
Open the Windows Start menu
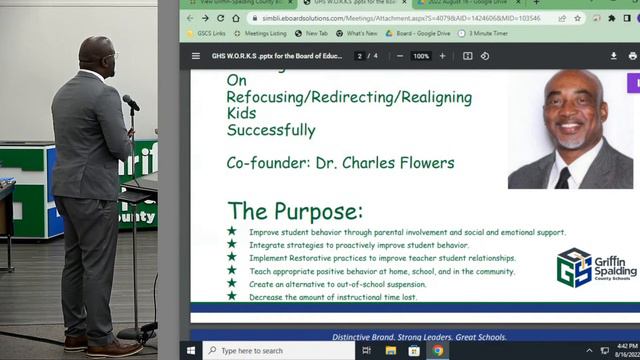coord(191,351)
